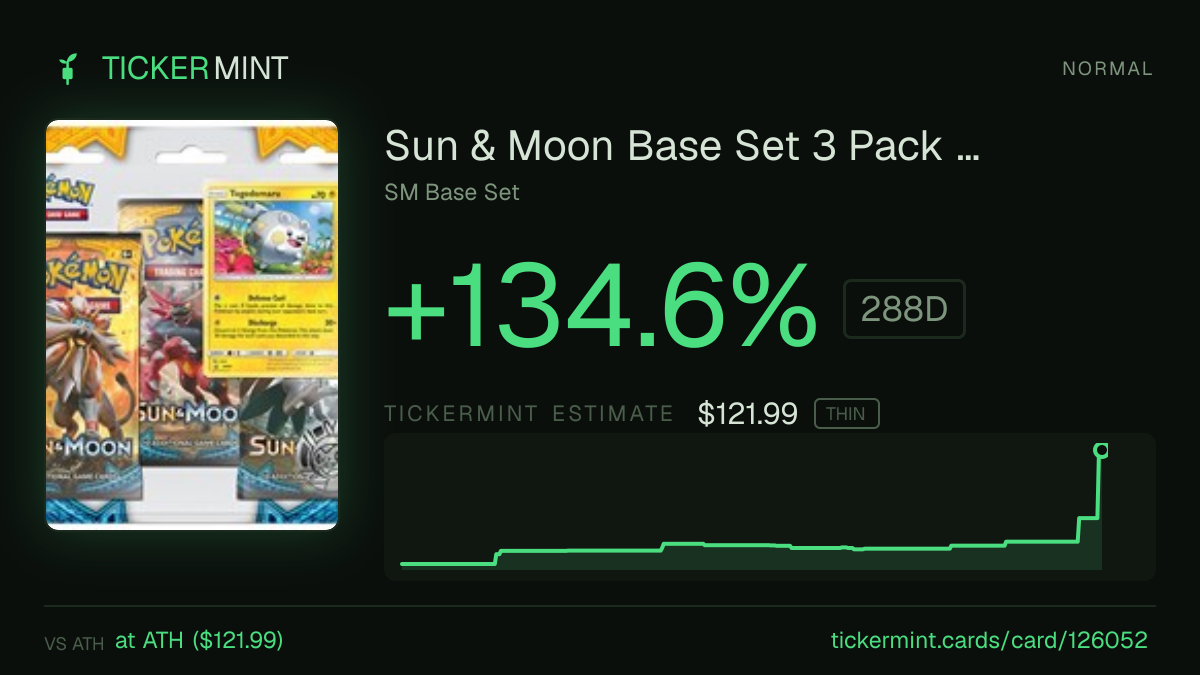Click the $121.99 estimate value
Screen dimensions: 1200x675
pos(748,414)
